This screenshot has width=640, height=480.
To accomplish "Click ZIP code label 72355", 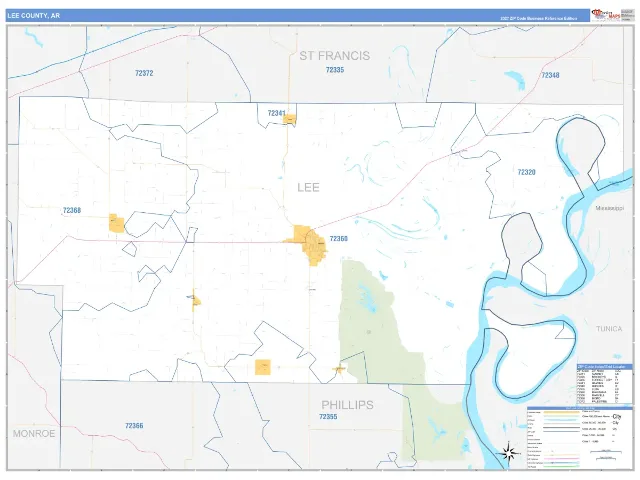I will coord(328,417).
